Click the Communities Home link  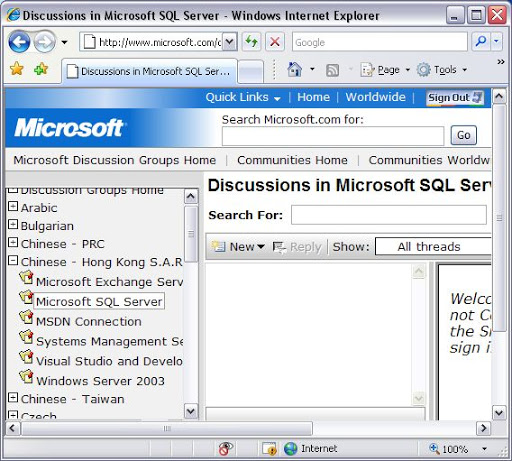292,160
